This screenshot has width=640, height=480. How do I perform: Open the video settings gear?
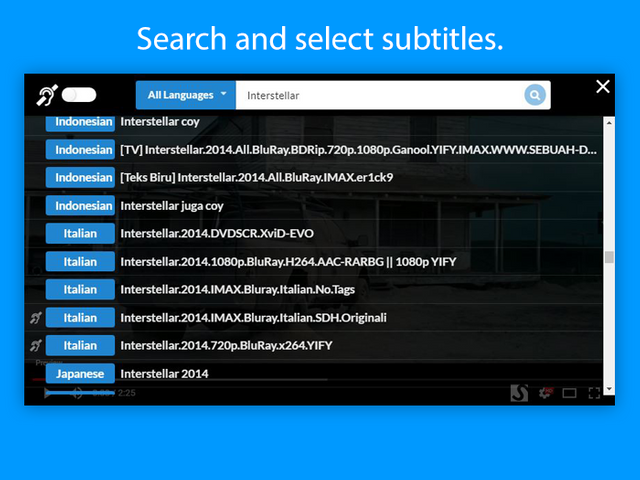(545, 393)
